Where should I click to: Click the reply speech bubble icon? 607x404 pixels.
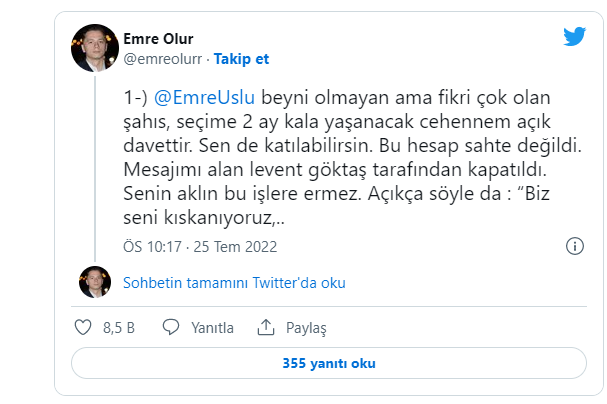point(171,327)
